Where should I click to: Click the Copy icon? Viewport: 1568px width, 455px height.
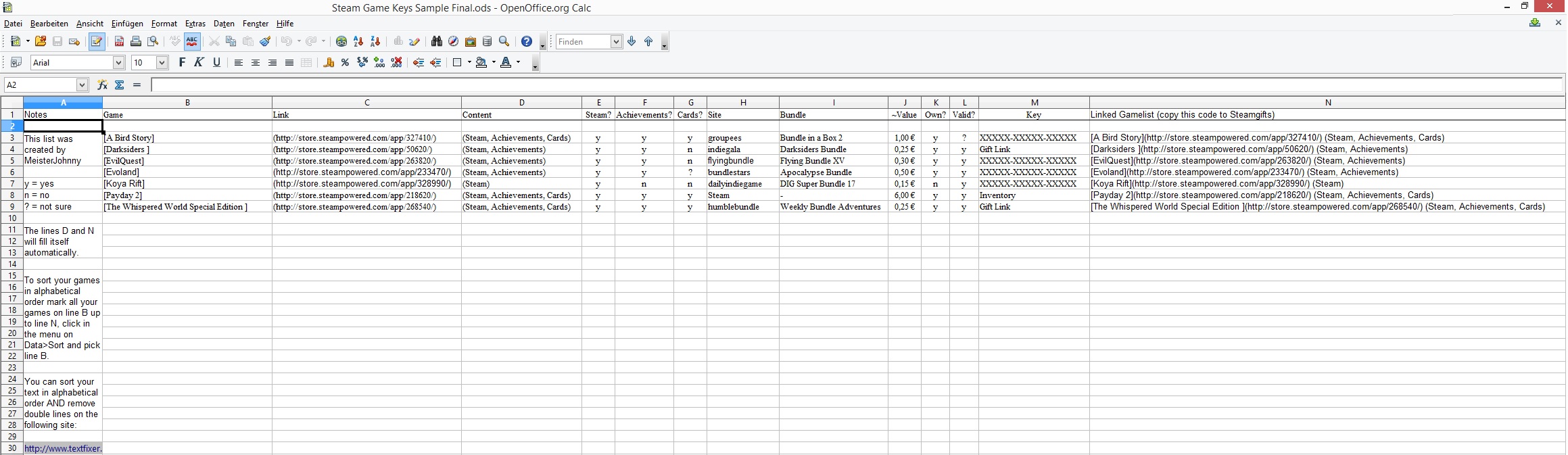pyautogui.click(x=231, y=42)
